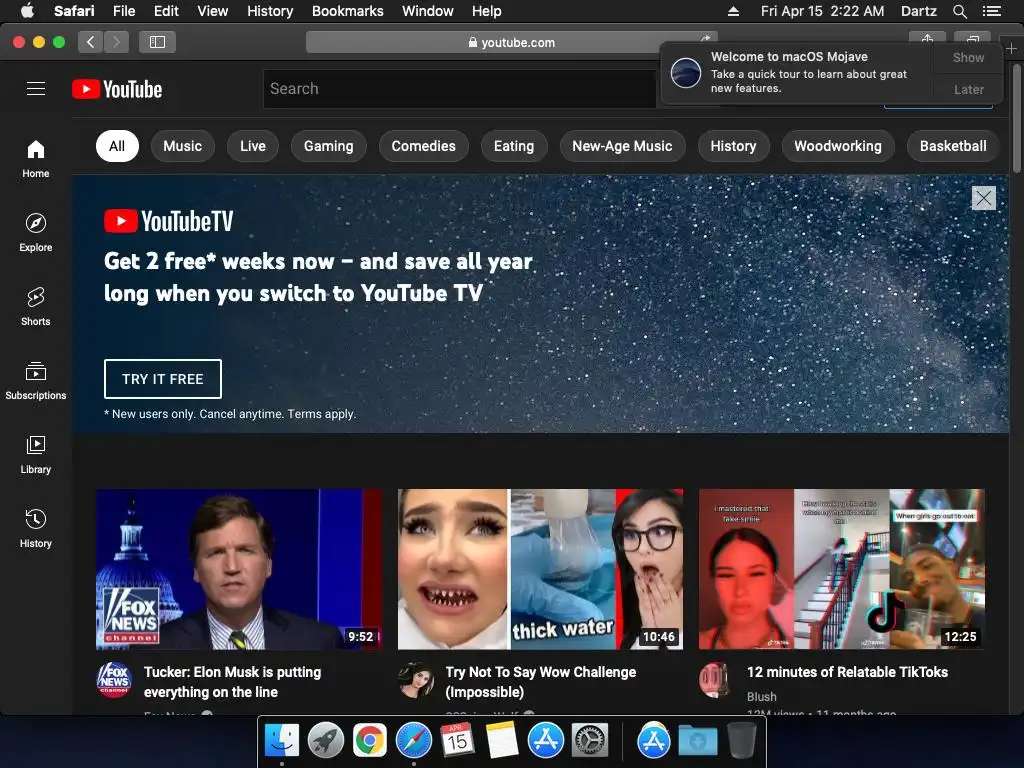Click the Dartz user name in menu bar
Viewport: 1024px width, 768px height.
918,11
